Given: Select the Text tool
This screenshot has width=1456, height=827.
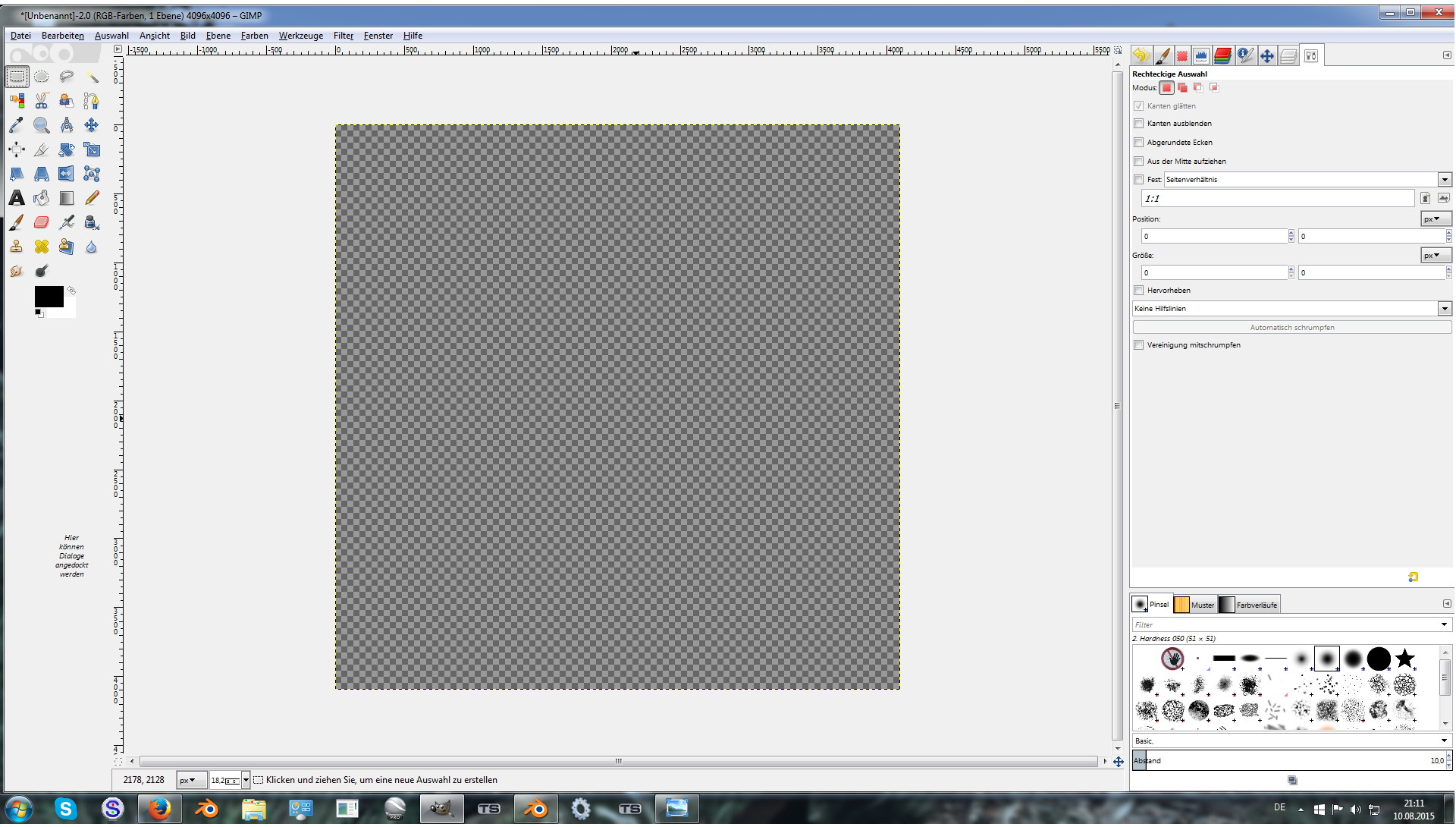Looking at the screenshot, I should point(17,198).
